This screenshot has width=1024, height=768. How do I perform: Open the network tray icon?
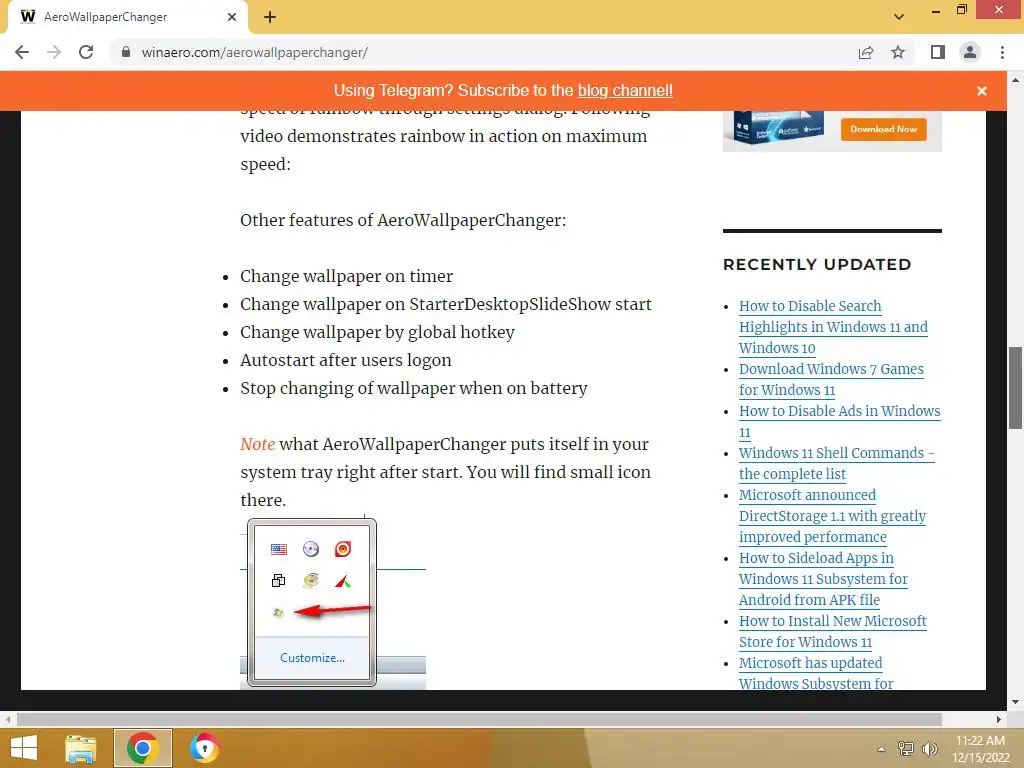click(905, 749)
